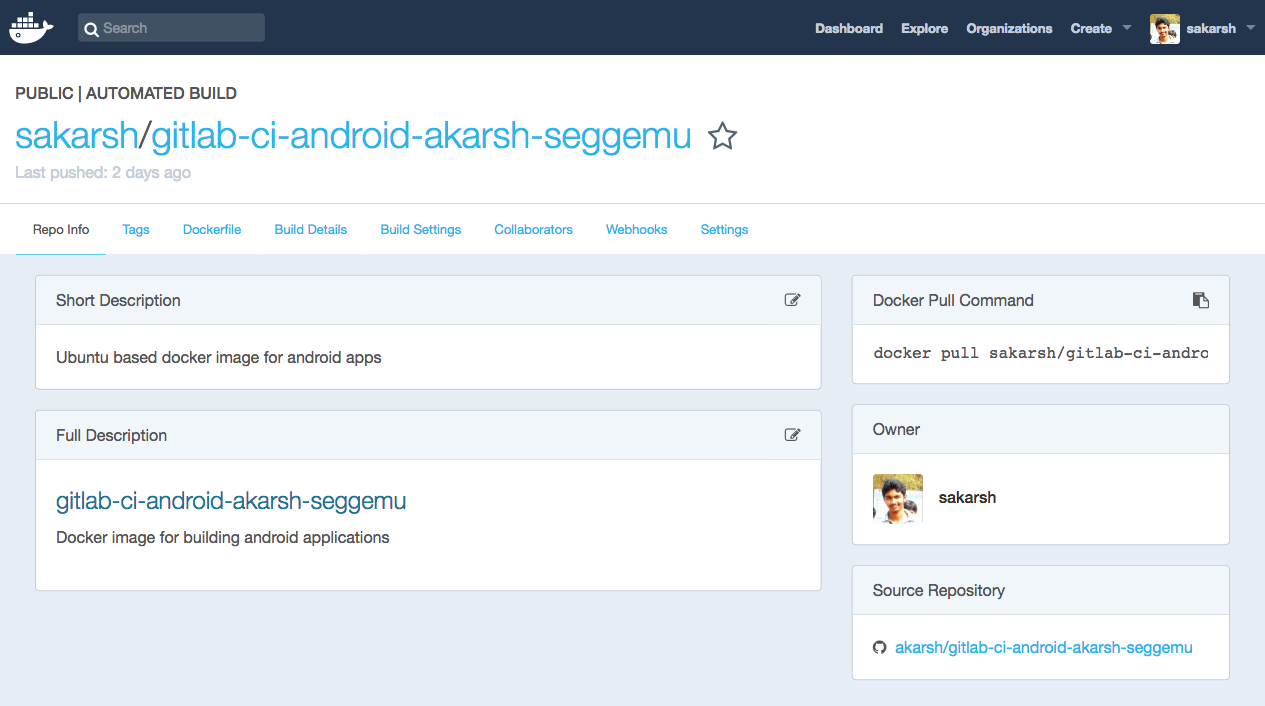Go to the Explore page
The width and height of the screenshot is (1265, 706).
pyautogui.click(x=924, y=28)
